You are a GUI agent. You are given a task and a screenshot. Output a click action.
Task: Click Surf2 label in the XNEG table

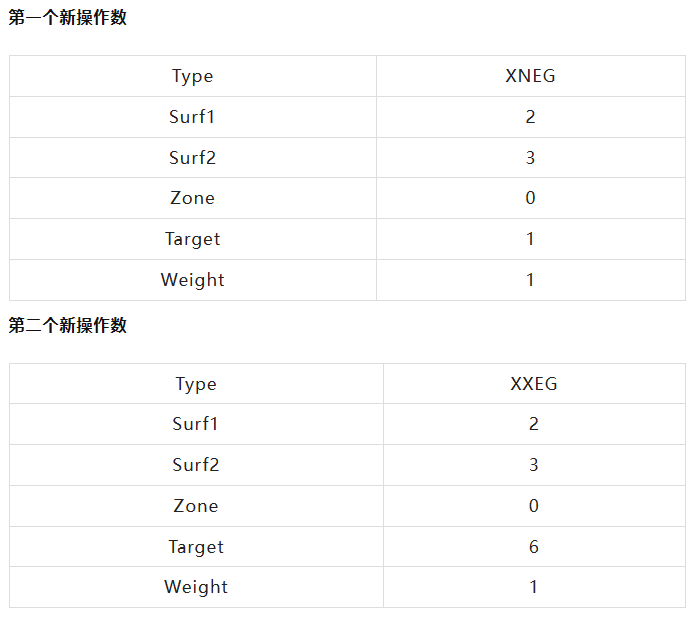(192, 158)
